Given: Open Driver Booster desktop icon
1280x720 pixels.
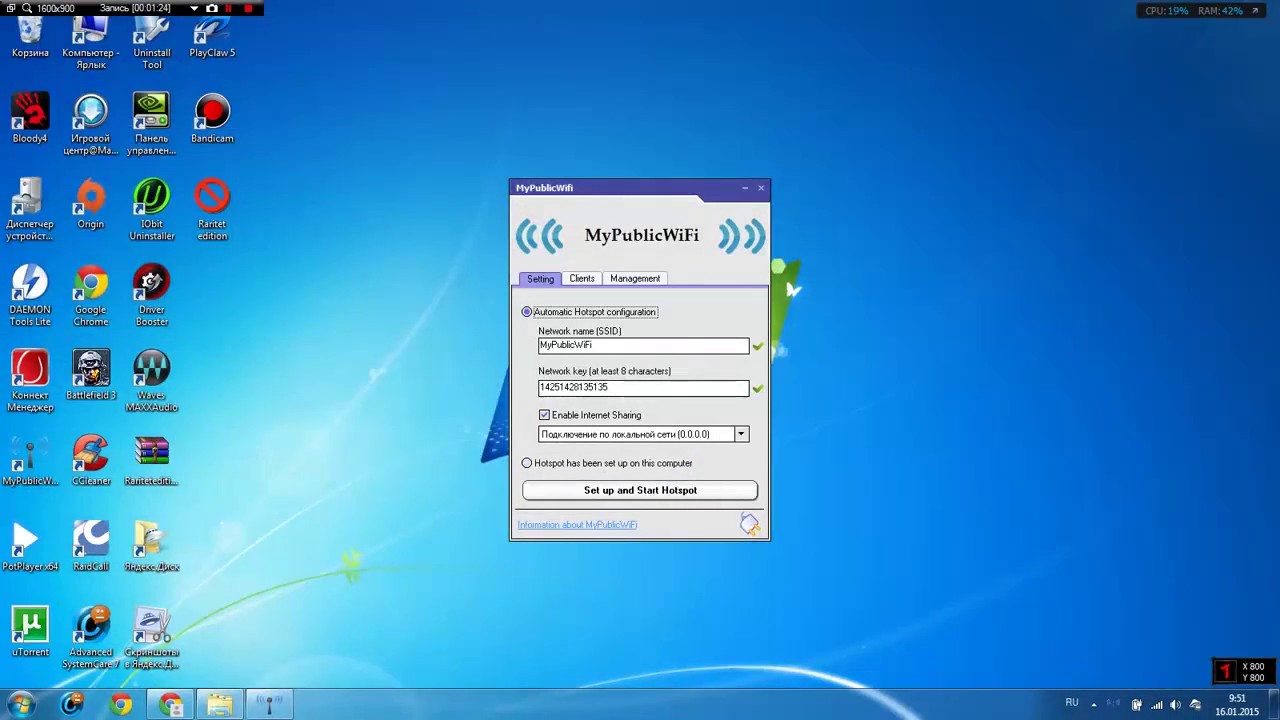Looking at the screenshot, I should point(152,296).
